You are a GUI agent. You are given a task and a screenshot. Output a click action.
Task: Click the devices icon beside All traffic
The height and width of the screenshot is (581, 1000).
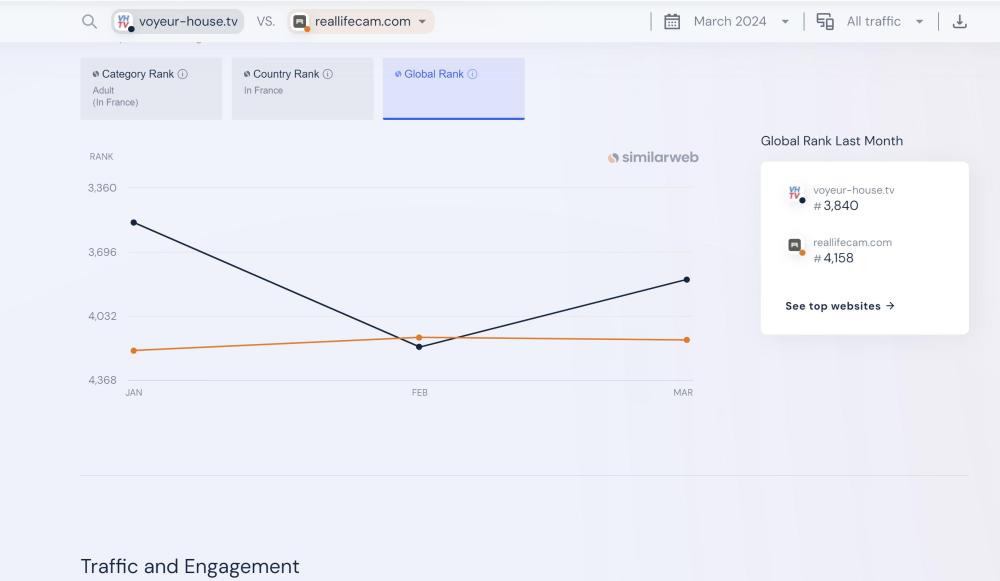[x=825, y=22]
